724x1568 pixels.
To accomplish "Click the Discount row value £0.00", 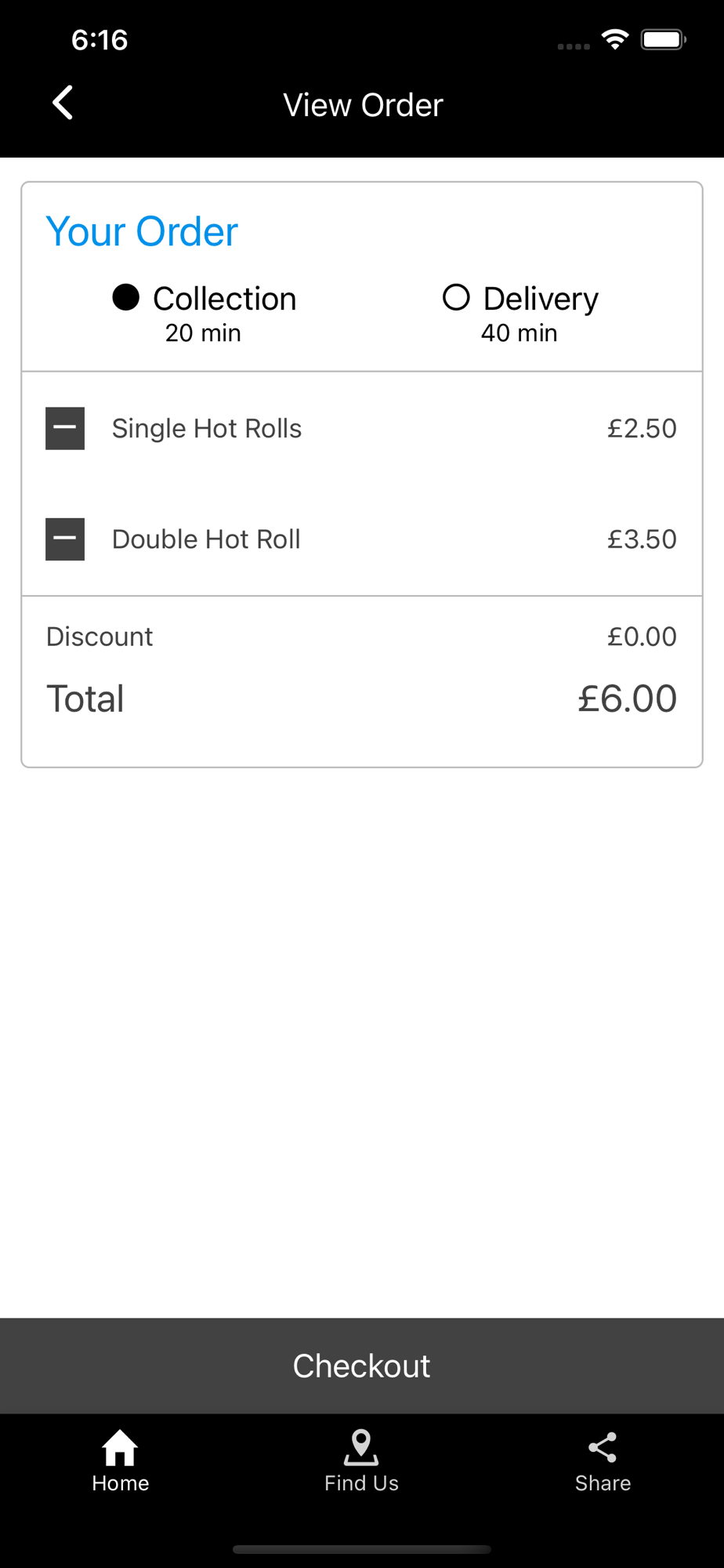I will pyautogui.click(x=642, y=636).
